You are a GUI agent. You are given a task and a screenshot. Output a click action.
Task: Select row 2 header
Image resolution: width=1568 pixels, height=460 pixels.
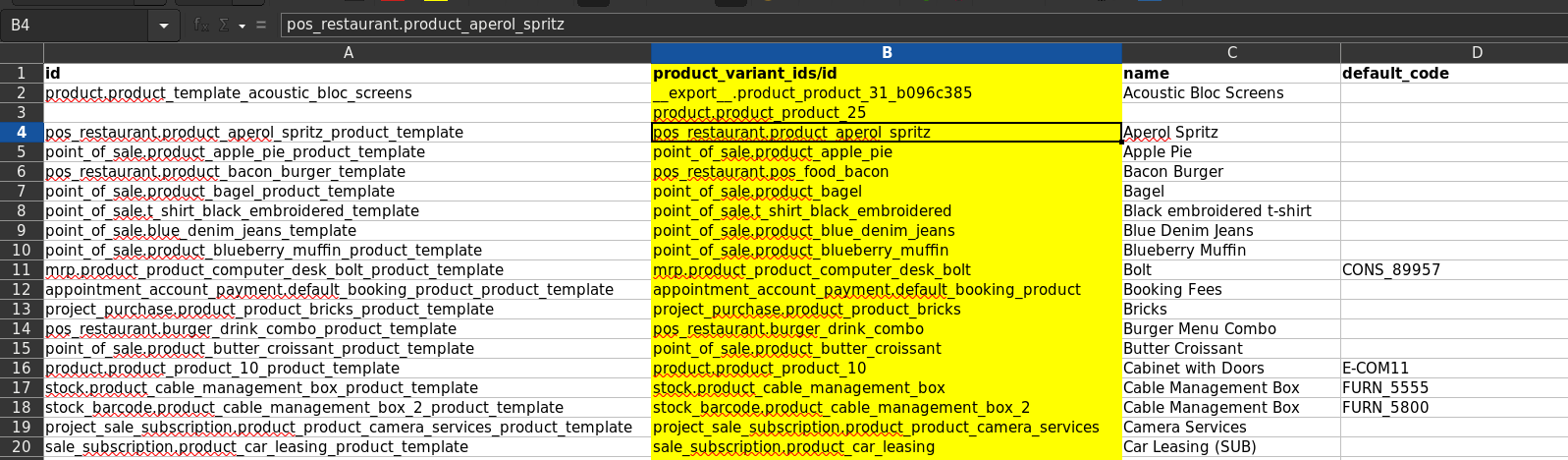(x=22, y=92)
